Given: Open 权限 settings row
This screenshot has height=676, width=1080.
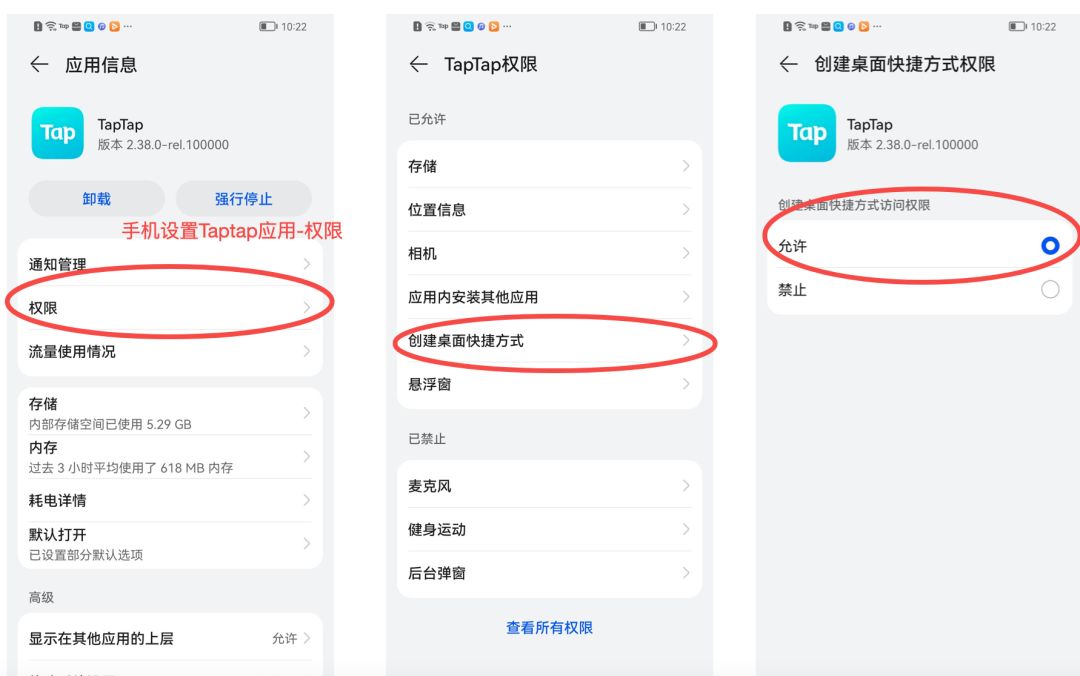Looking at the screenshot, I should click(170, 307).
